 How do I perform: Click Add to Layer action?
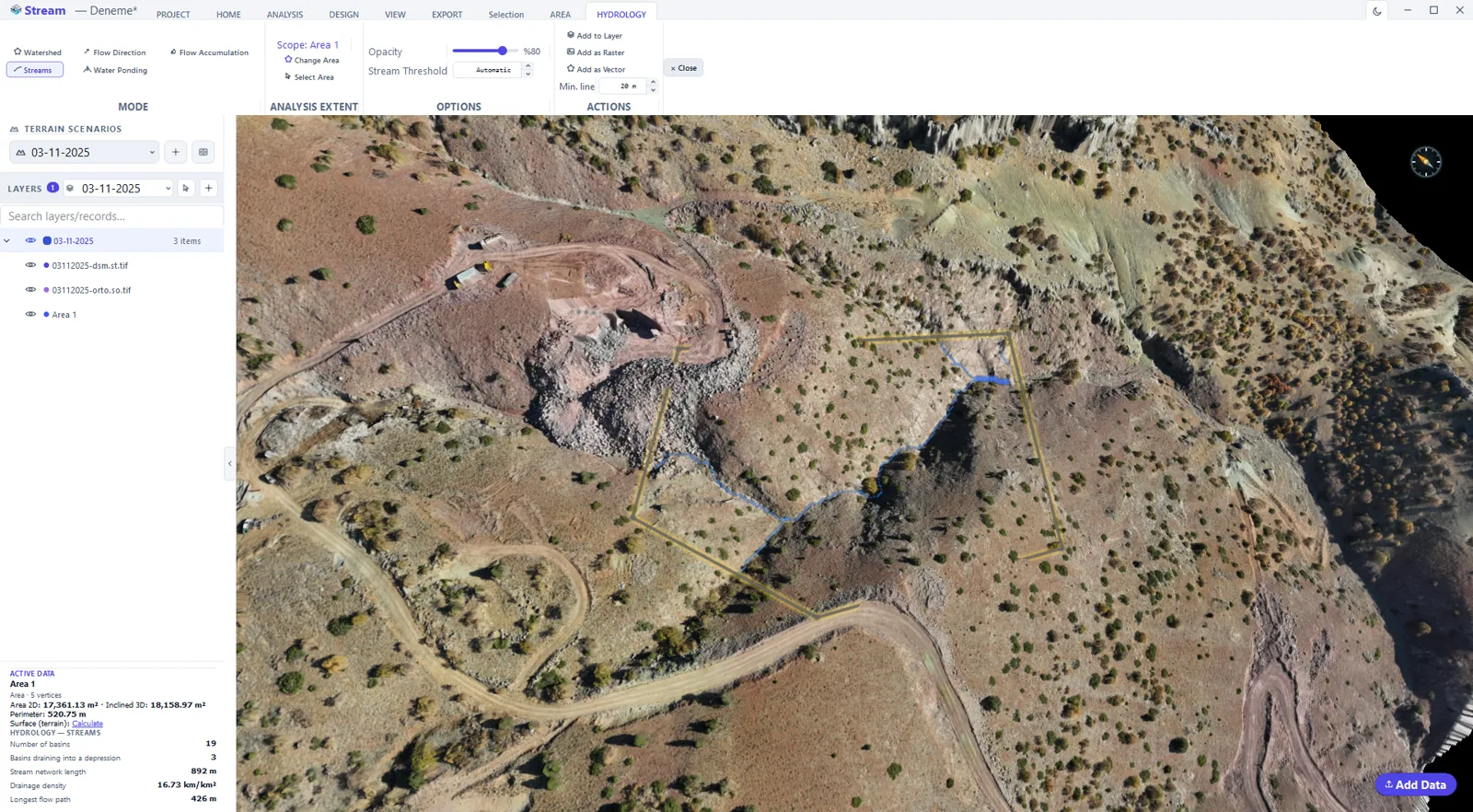click(595, 36)
